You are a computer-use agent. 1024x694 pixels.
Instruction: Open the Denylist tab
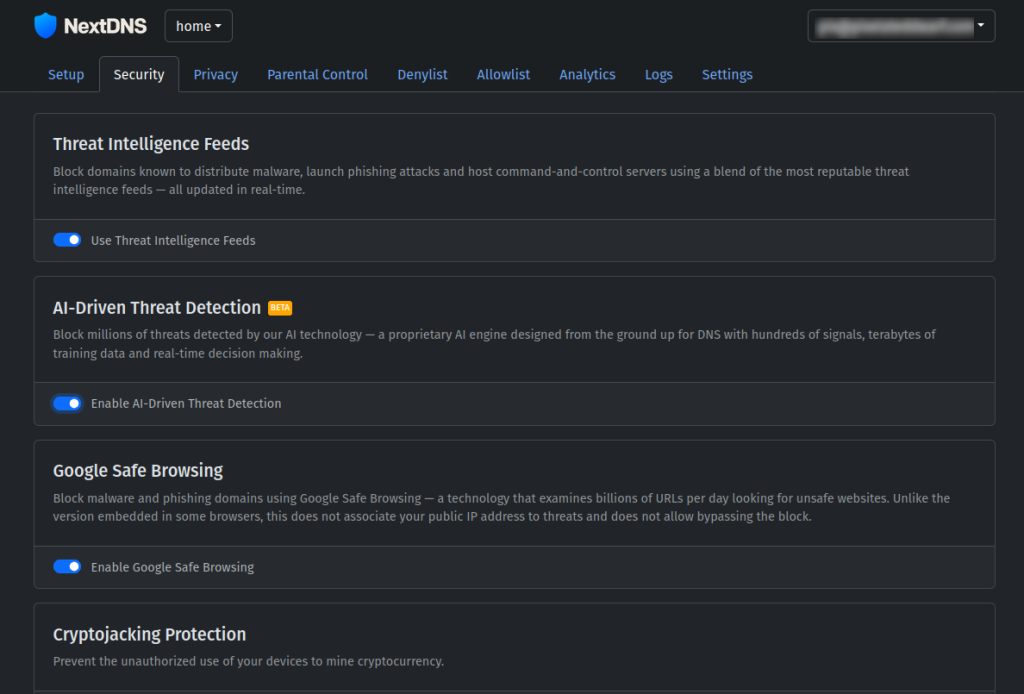(x=423, y=74)
